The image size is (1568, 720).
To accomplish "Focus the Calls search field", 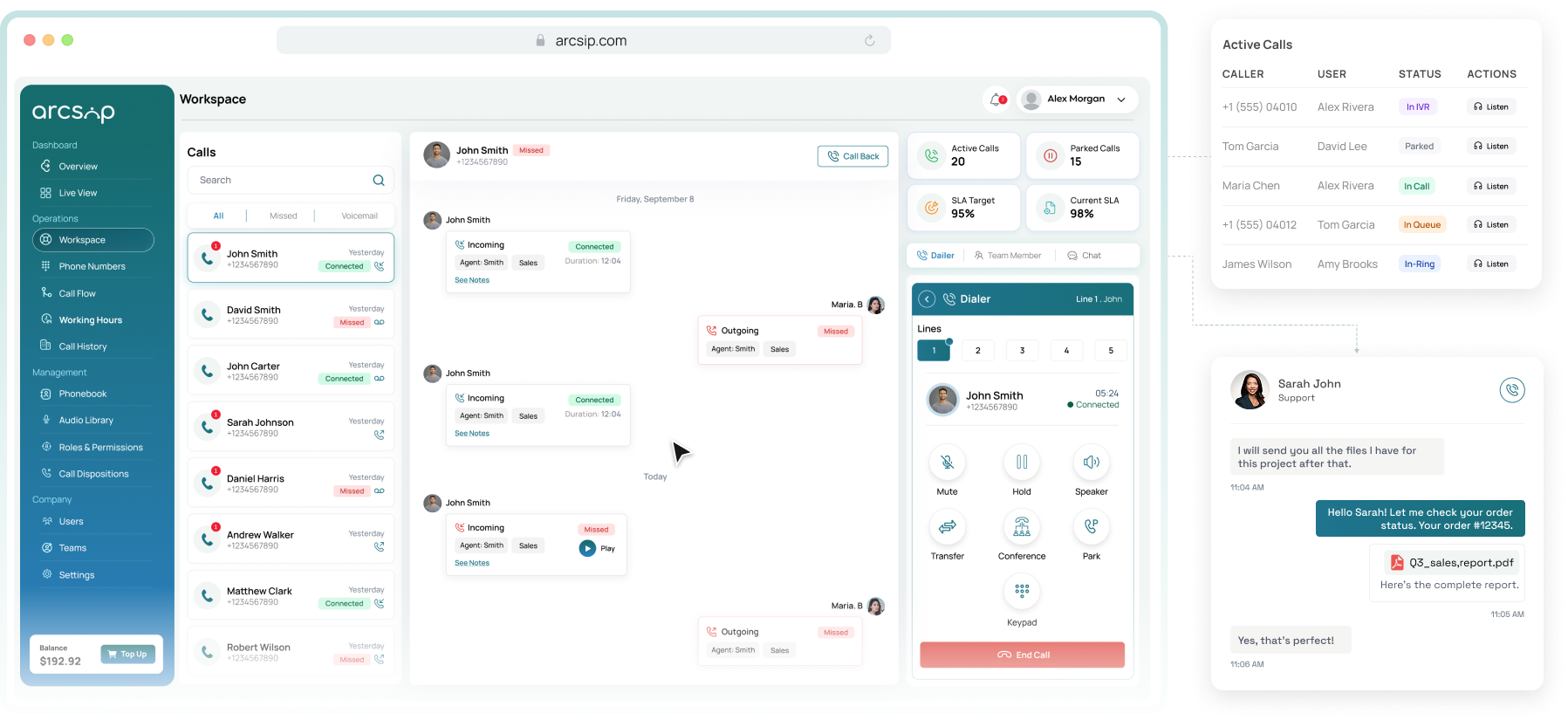I will click(291, 181).
